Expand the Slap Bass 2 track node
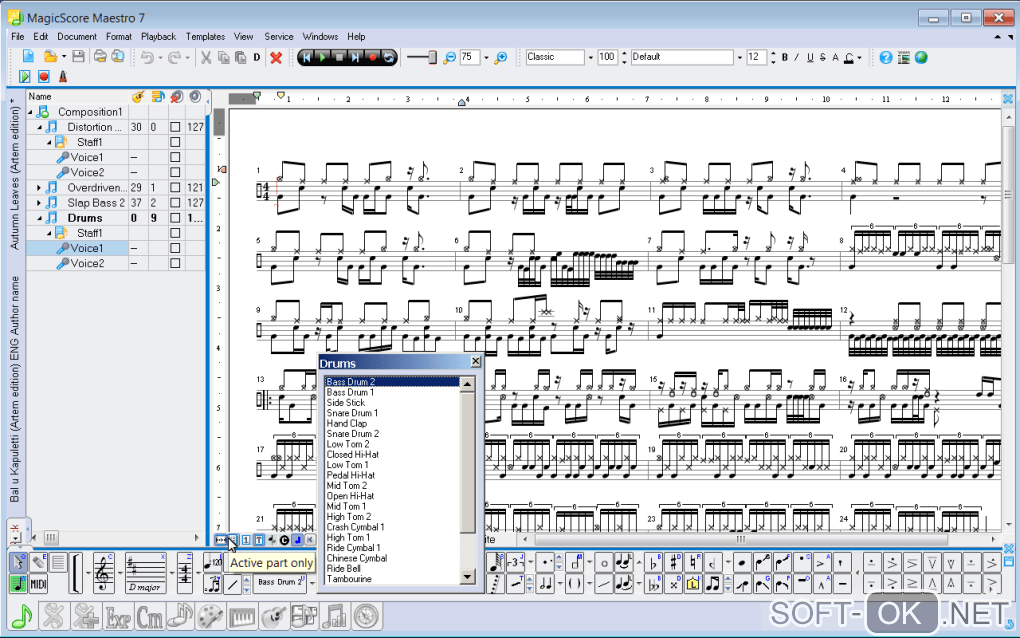Image resolution: width=1020 pixels, height=638 pixels. 39,202
